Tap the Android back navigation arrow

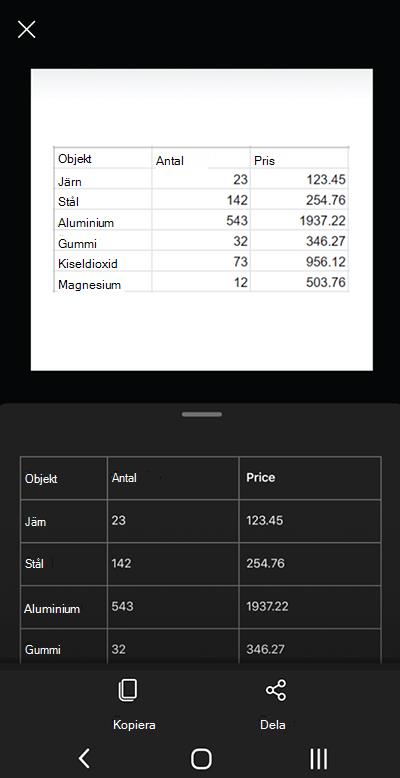coord(84,758)
